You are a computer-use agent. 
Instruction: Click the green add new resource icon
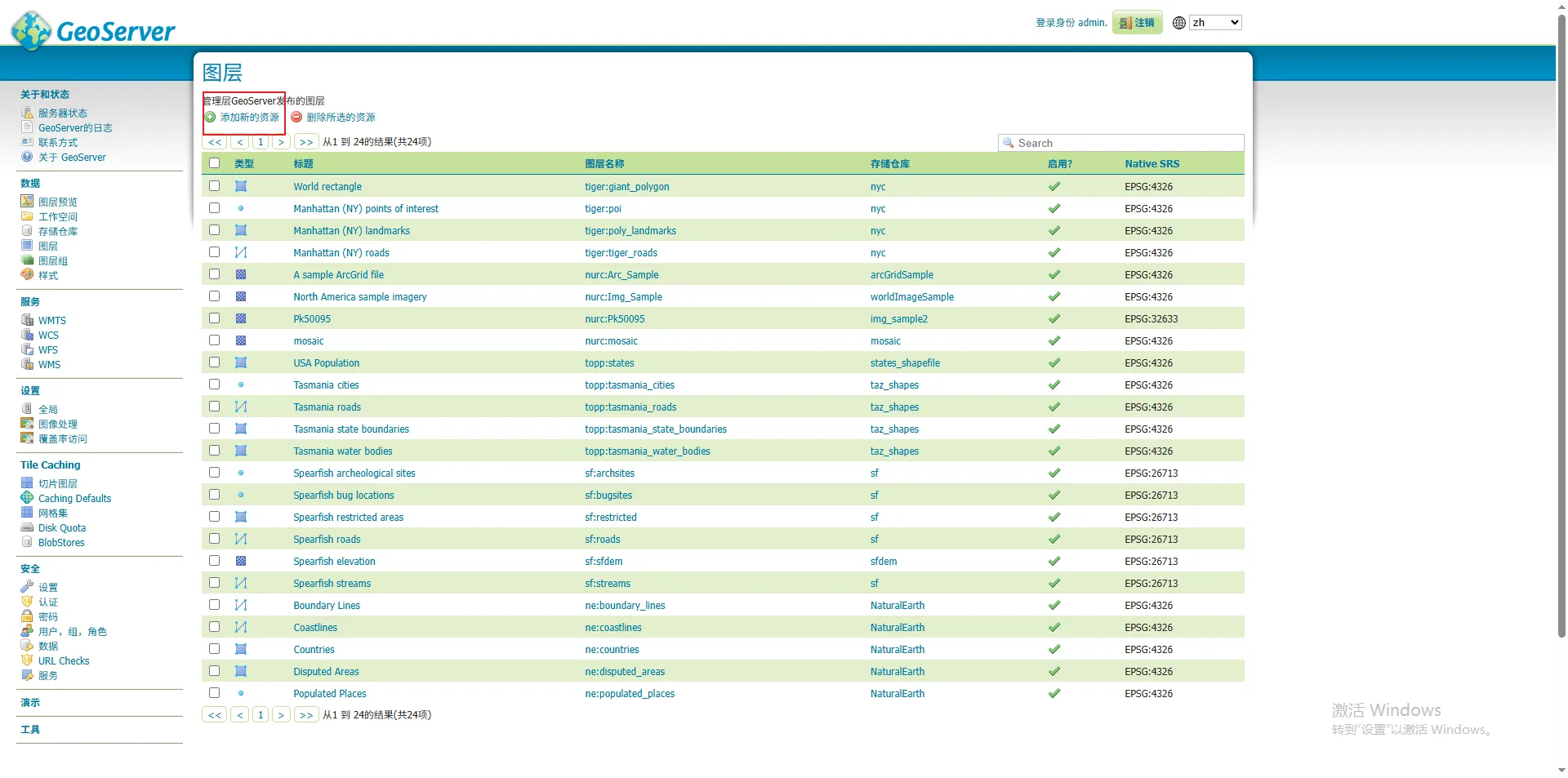[x=210, y=118]
